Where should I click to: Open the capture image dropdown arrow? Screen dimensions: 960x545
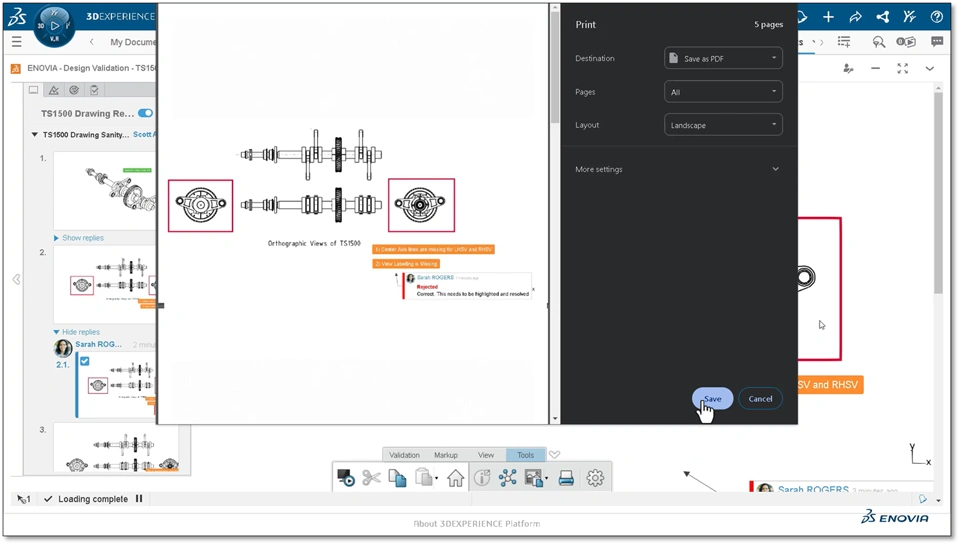[546, 479]
